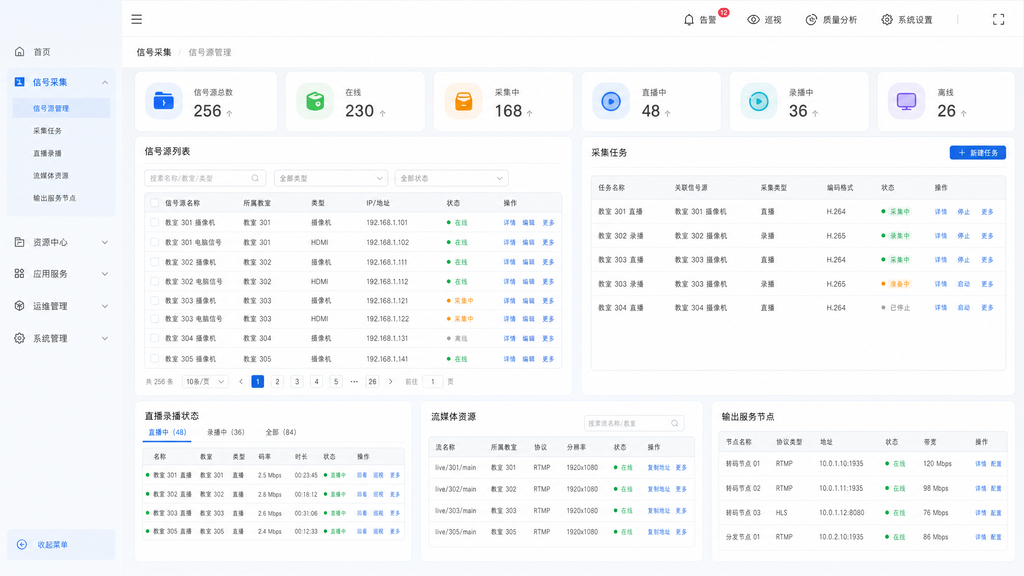
Task: Open 更多 menu for 教室 301 直播 task
Action: (987, 212)
